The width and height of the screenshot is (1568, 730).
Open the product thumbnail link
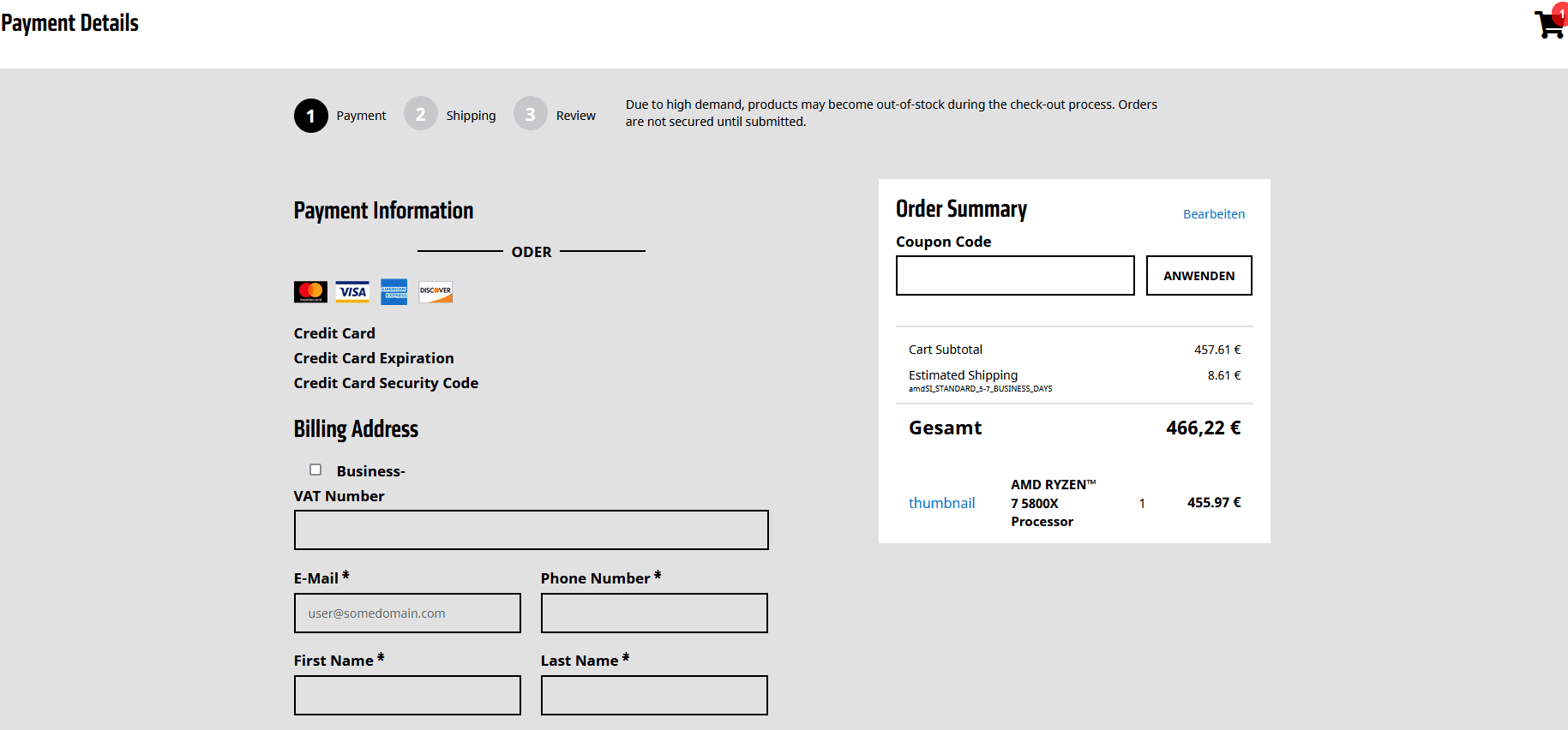click(941, 503)
